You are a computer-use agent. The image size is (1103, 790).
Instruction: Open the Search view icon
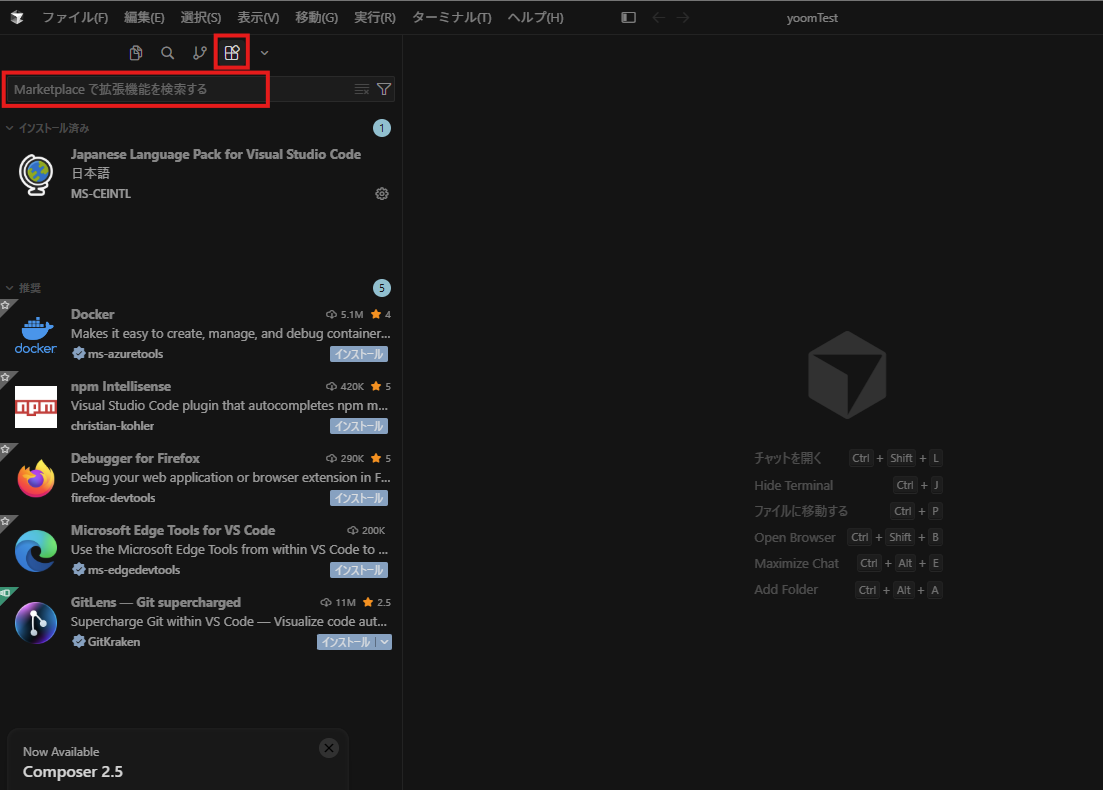(167, 53)
